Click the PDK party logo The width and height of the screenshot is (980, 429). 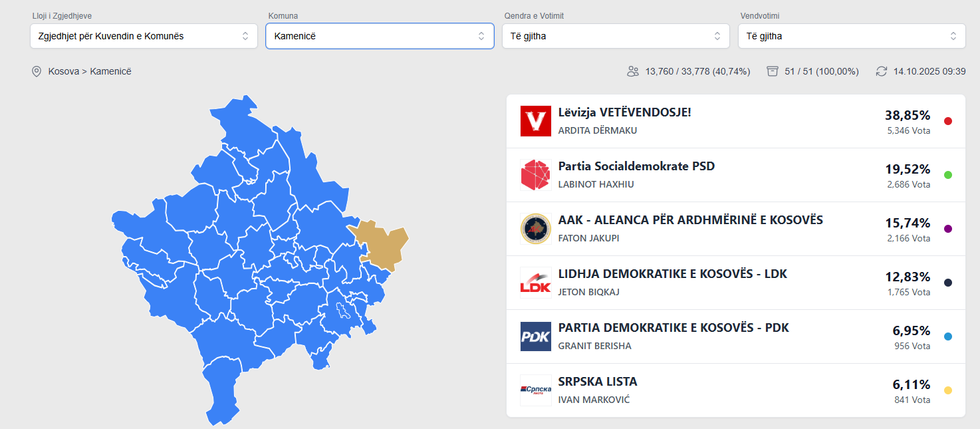pyautogui.click(x=537, y=337)
